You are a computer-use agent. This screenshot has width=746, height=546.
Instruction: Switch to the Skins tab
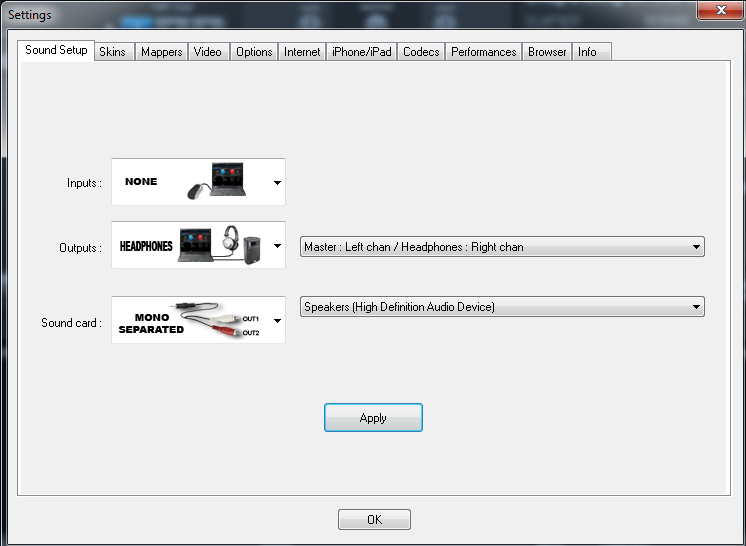[113, 52]
